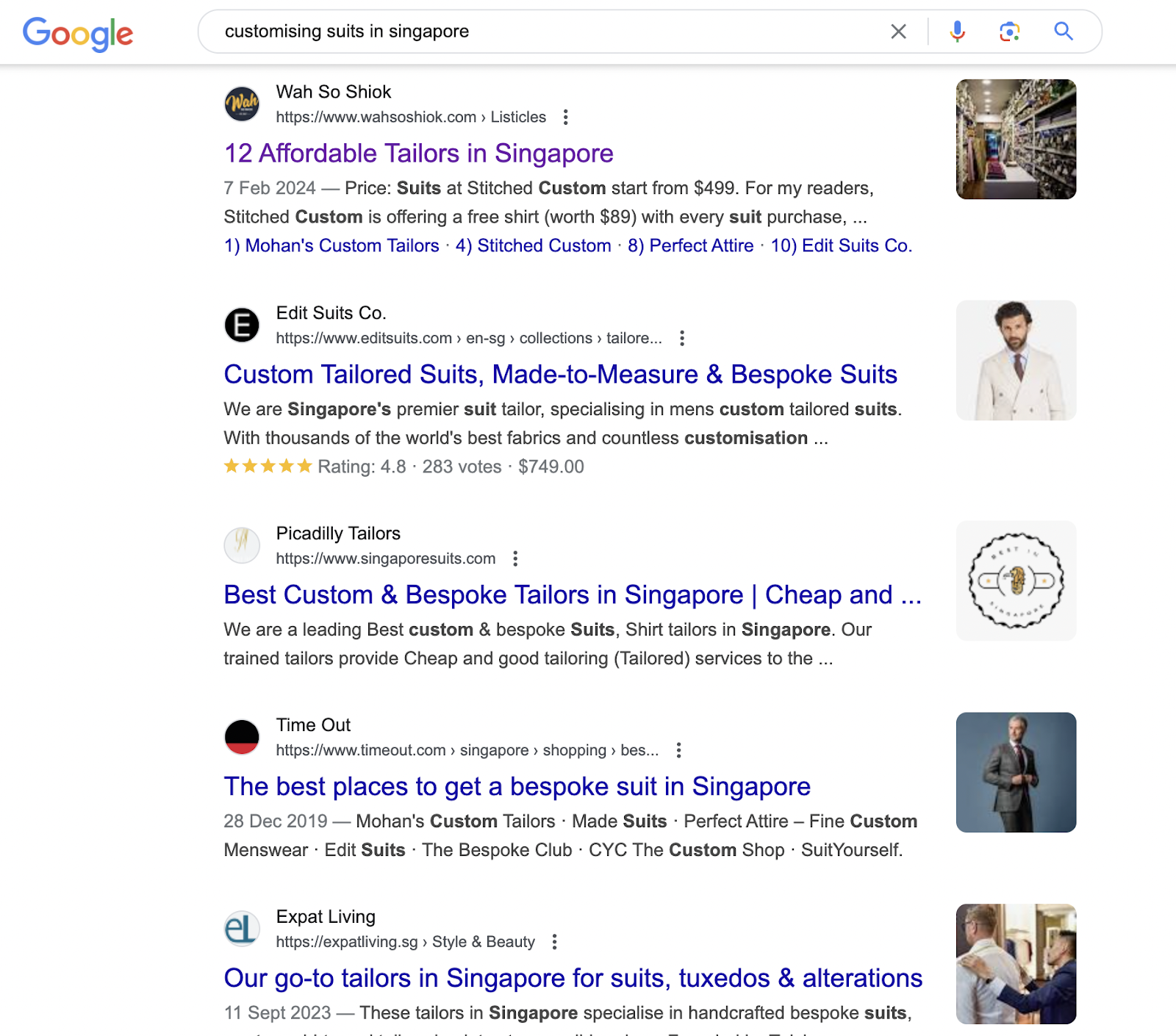
Task: Clear the search query with the X icon
Action: 898,32
